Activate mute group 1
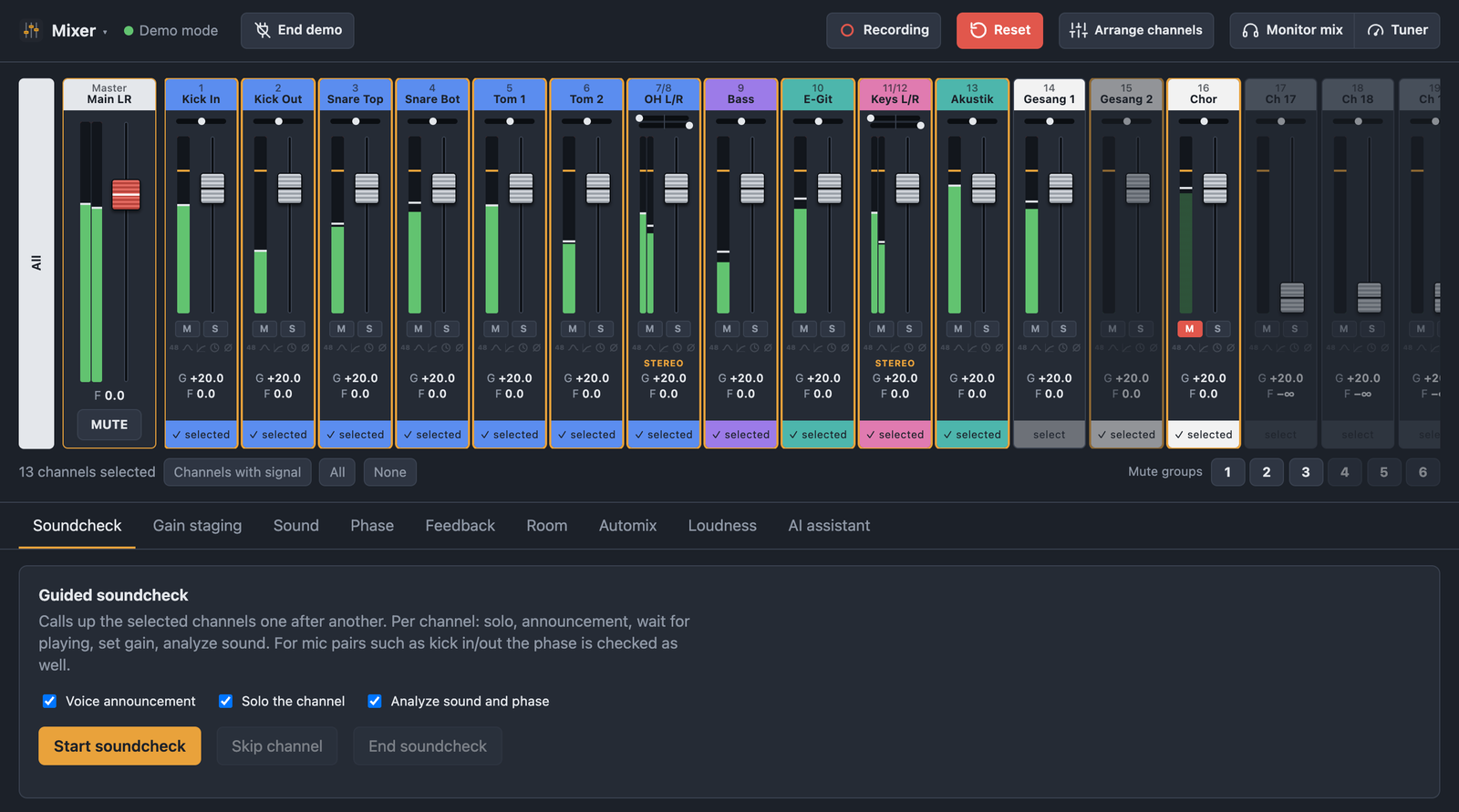The height and width of the screenshot is (812, 1459). pyautogui.click(x=1227, y=472)
